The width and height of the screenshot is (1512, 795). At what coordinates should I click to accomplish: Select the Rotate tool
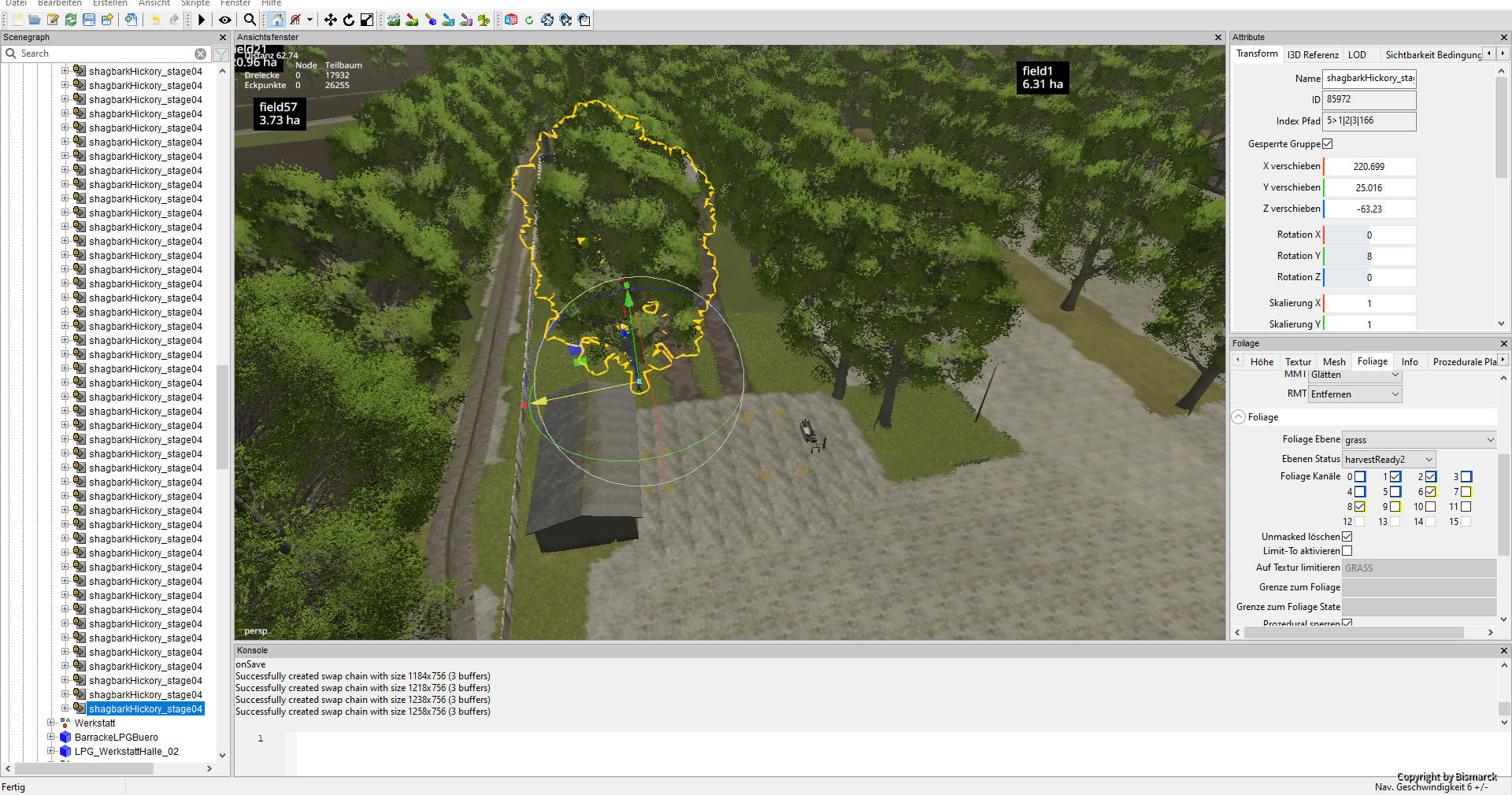click(x=349, y=20)
